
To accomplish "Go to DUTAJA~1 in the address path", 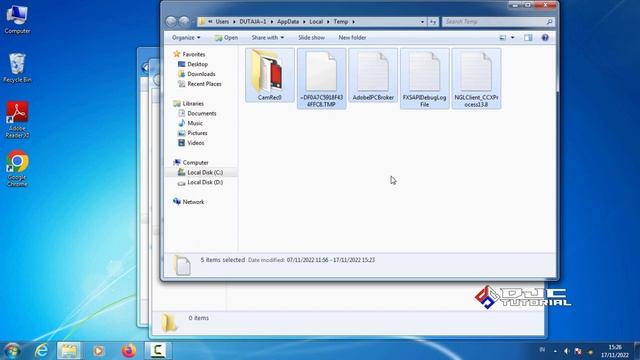I will (253, 22).
